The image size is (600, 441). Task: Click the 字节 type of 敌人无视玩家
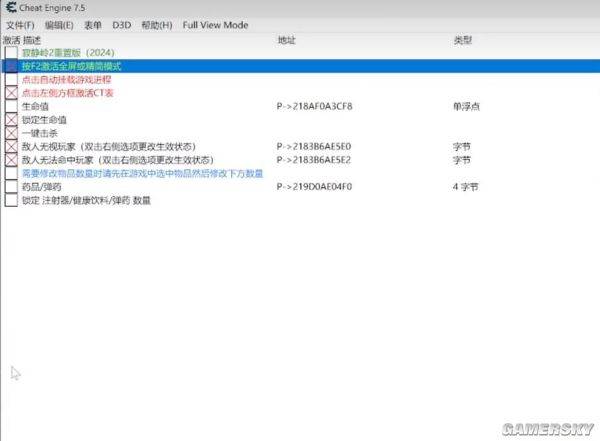462,147
